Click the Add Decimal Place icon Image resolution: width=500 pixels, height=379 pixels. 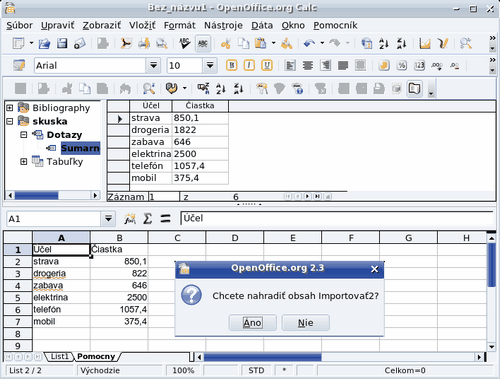[437, 65]
